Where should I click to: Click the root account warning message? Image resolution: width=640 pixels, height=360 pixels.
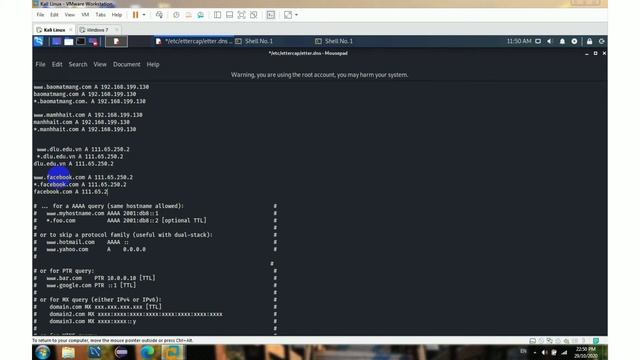click(320, 75)
